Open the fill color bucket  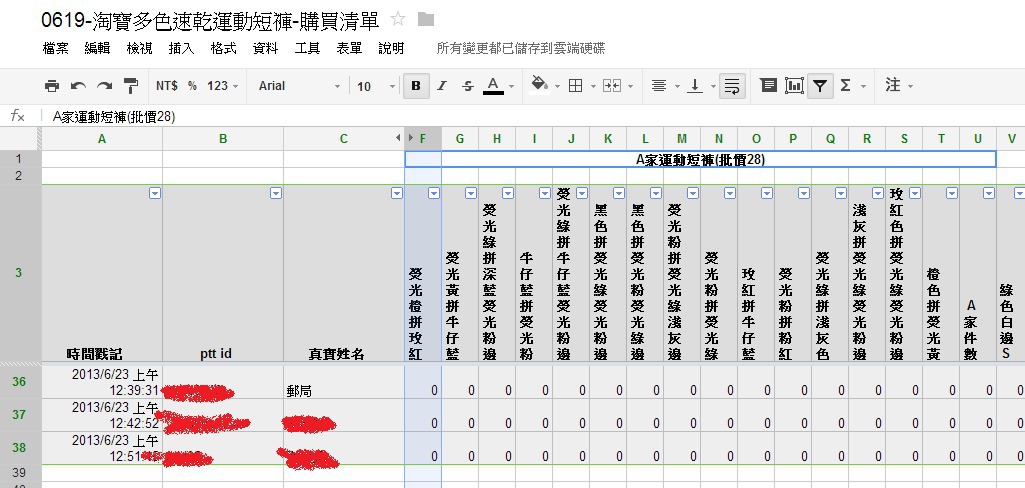pyautogui.click(x=541, y=86)
